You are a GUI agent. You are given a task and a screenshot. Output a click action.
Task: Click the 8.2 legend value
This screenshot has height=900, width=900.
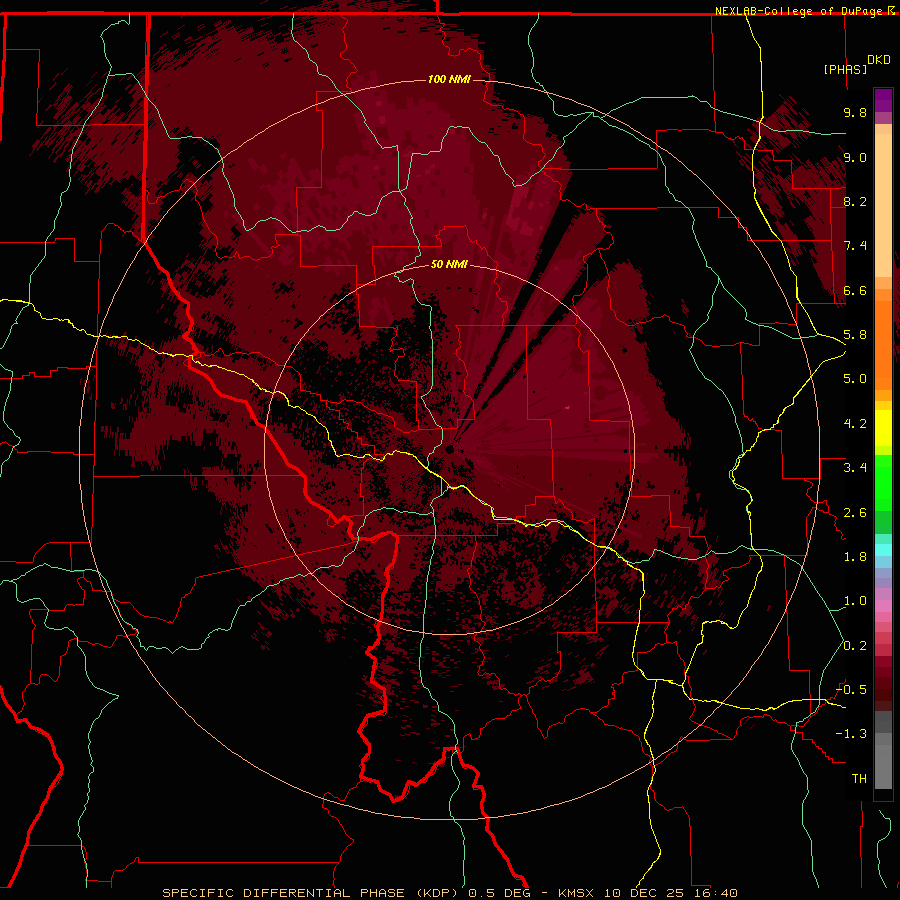[x=855, y=201]
